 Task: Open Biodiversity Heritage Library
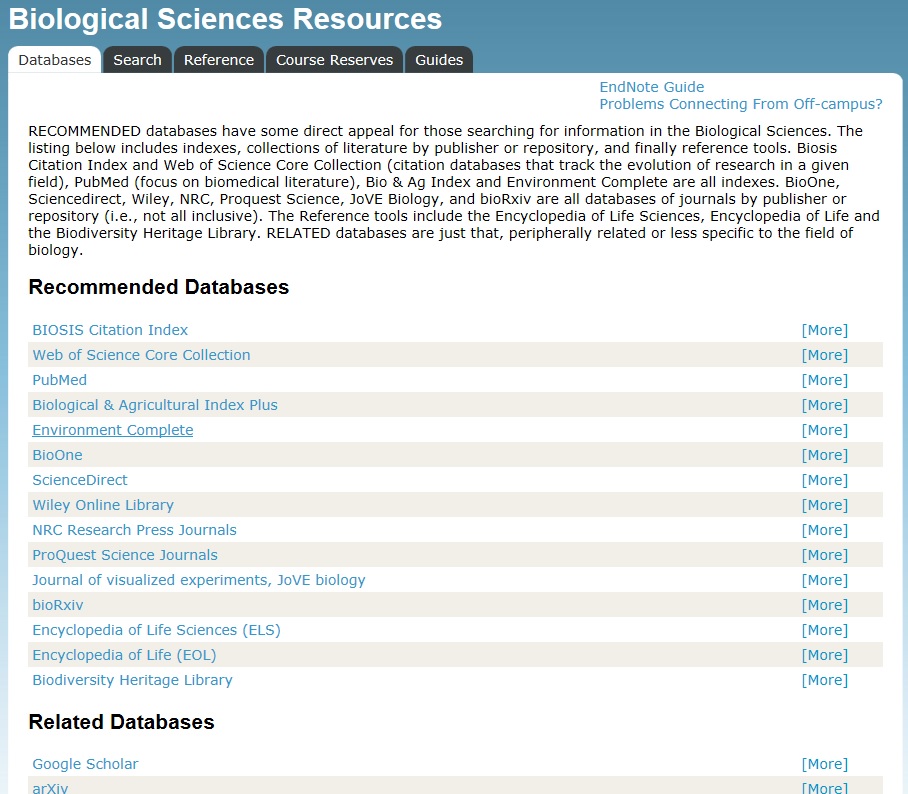pyautogui.click(x=133, y=680)
